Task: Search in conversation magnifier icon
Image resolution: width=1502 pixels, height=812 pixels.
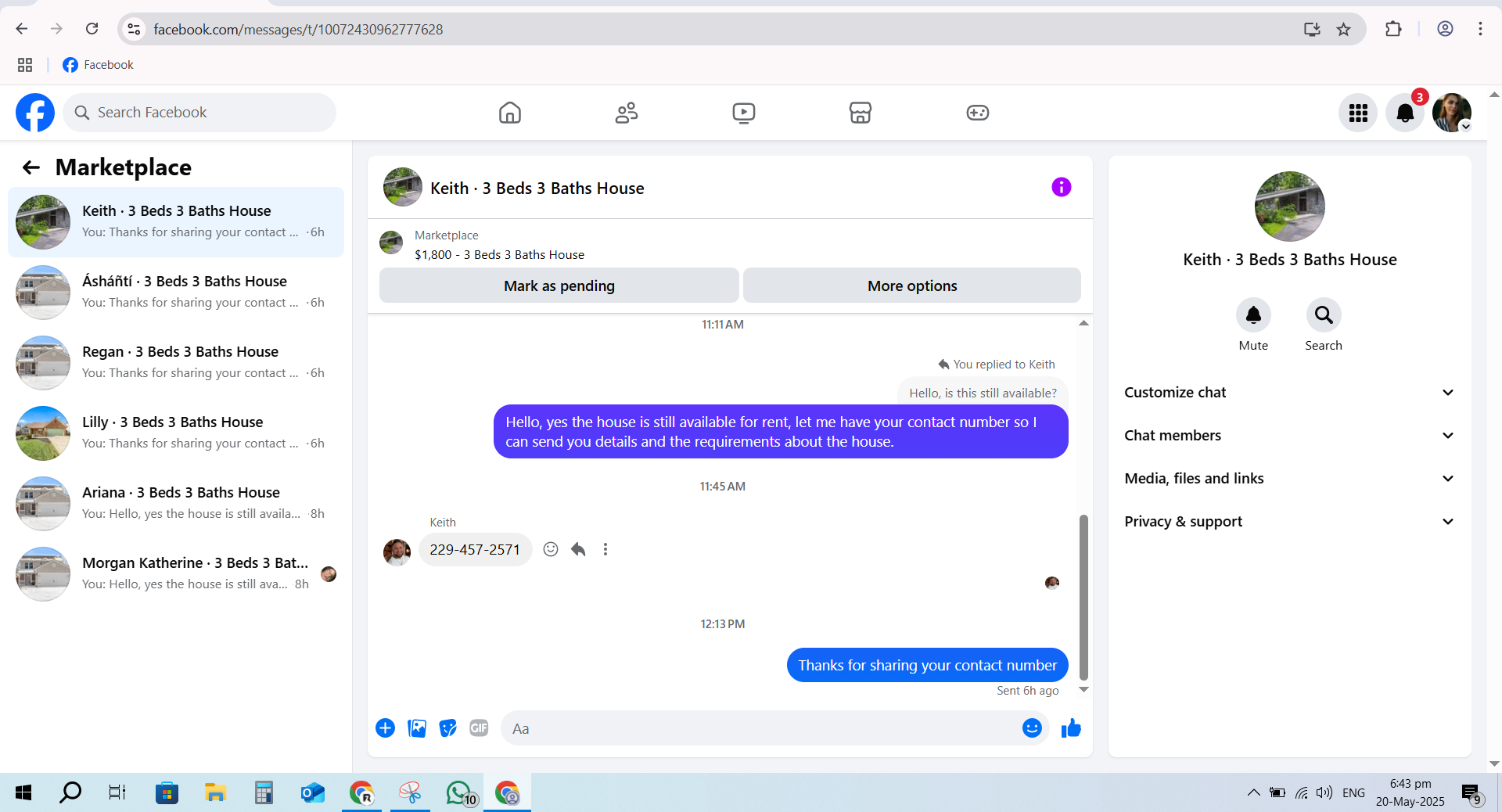Action: coord(1324,314)
